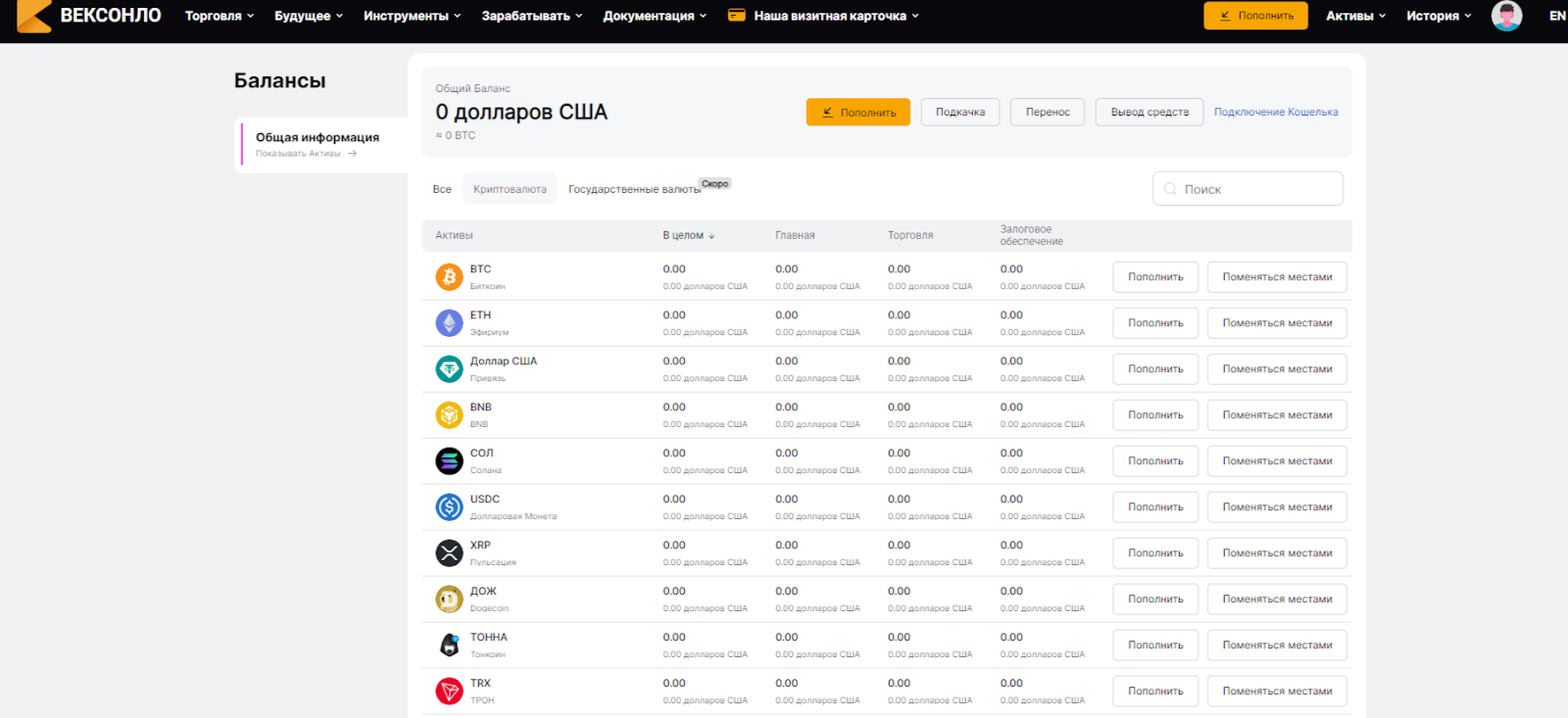Viewport: 1568px width, 718px height.
Task: Click the Вывод средств button
Action: click(x=1150, y=112)
